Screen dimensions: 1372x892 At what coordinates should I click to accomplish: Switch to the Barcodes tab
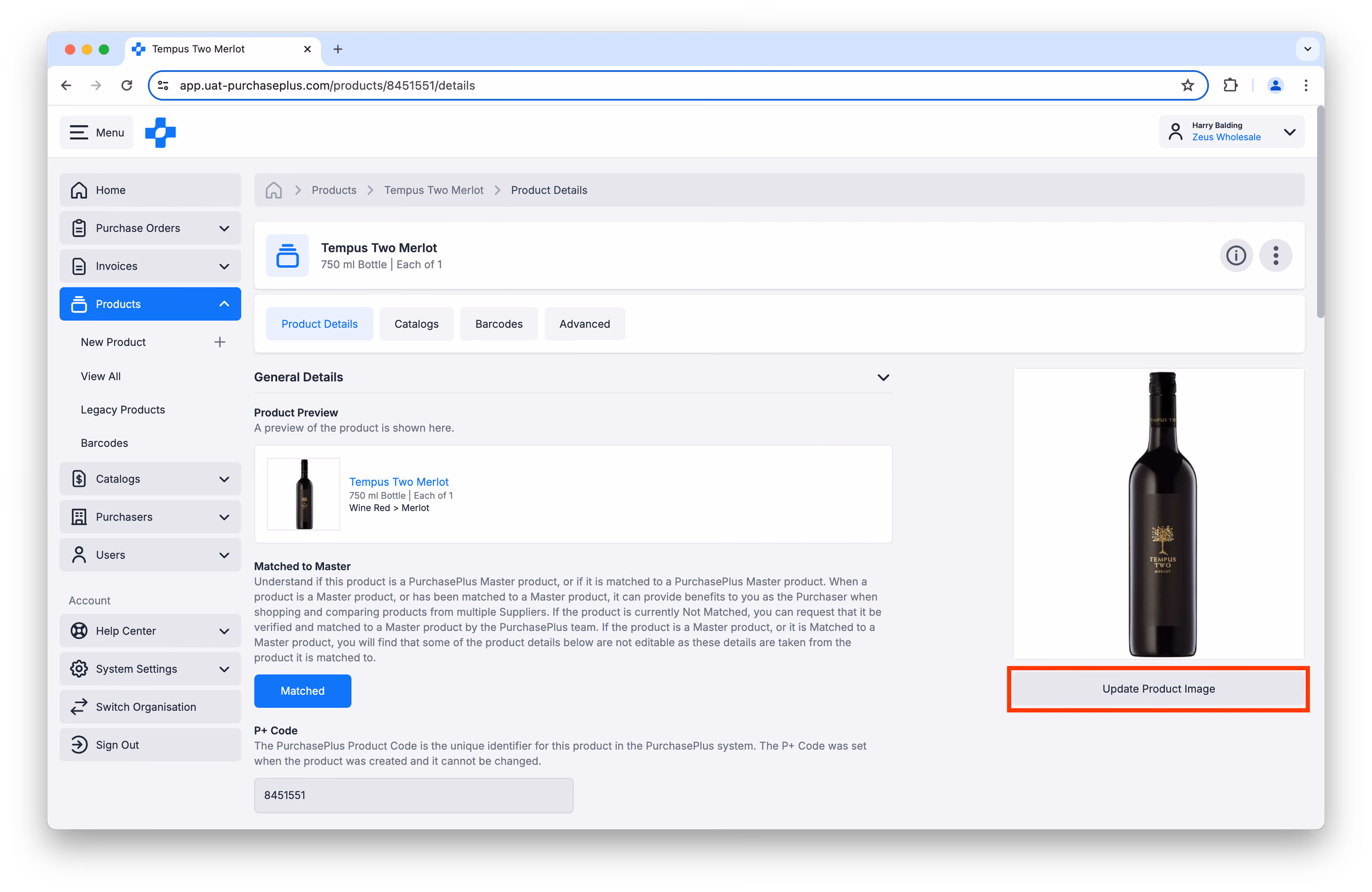click(499, 324)
